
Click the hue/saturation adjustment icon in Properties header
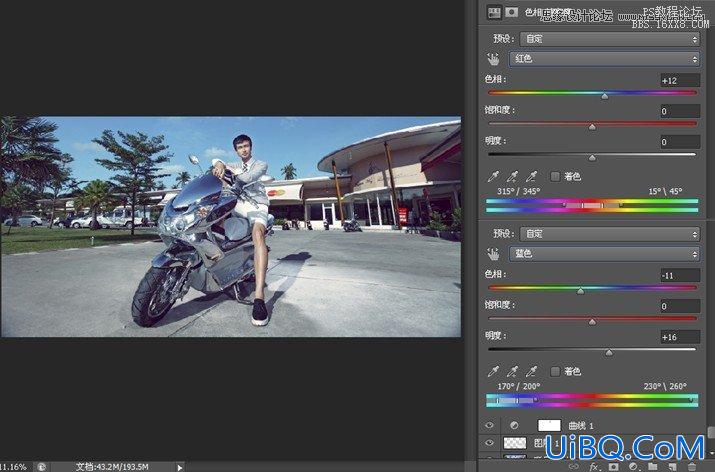pyautogui.click(x=493, y=12)
